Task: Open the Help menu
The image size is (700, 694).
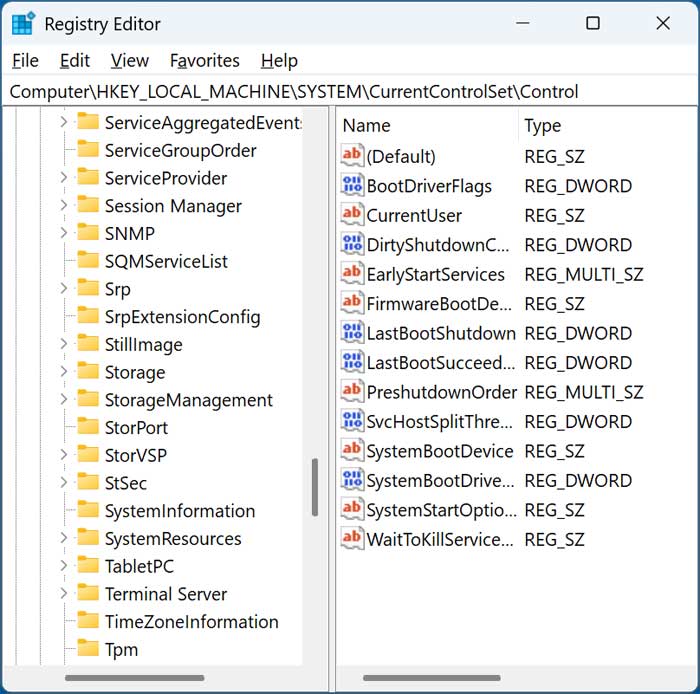Action: [279, 61]
